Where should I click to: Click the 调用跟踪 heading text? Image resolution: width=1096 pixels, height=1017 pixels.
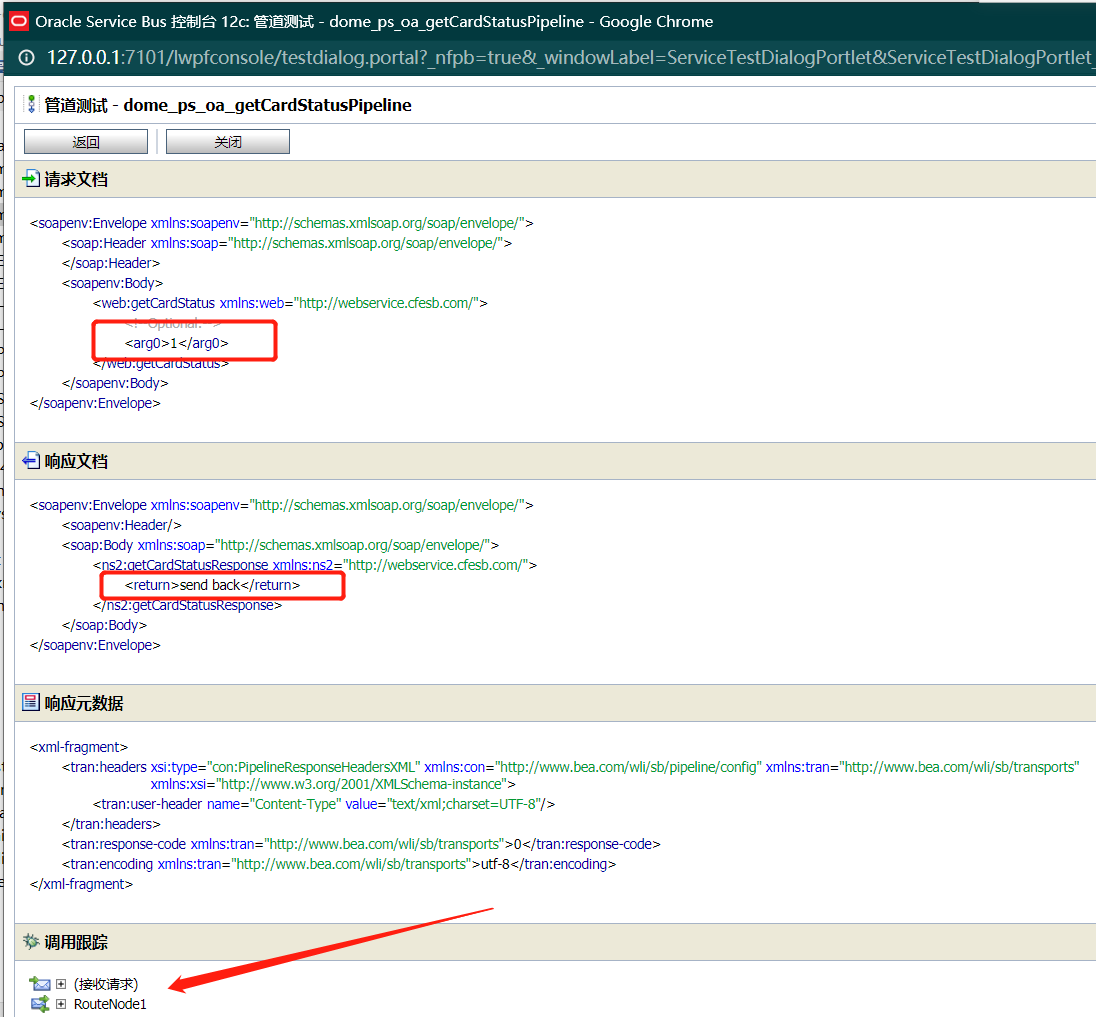76,942
